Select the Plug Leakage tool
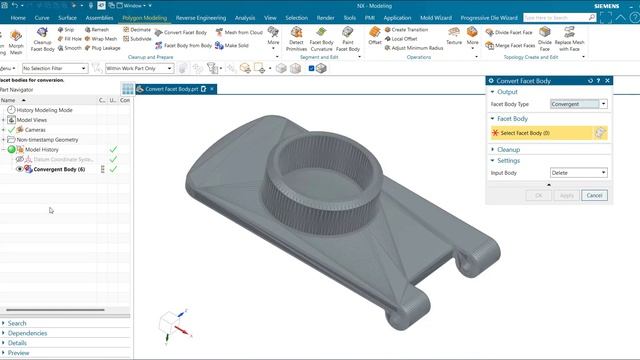This screenshot has width=640, height=360. [x=102, y=48]
